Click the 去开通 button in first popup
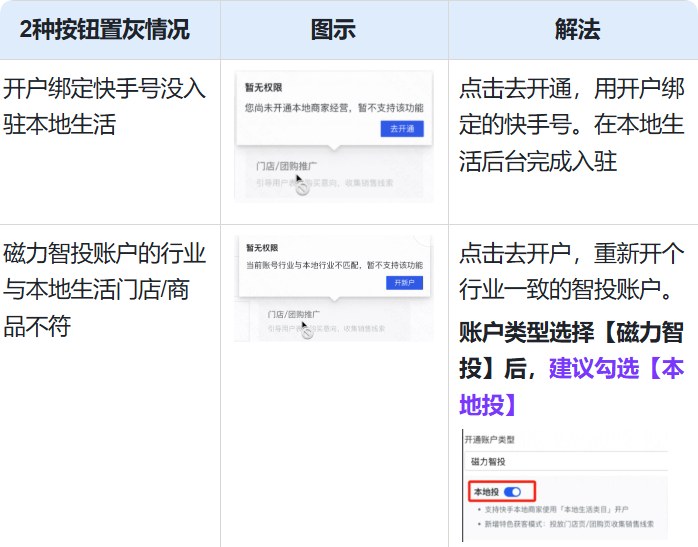Image resolution: width=698 pixels, height=547 pixels. click(x=402, y=129)
